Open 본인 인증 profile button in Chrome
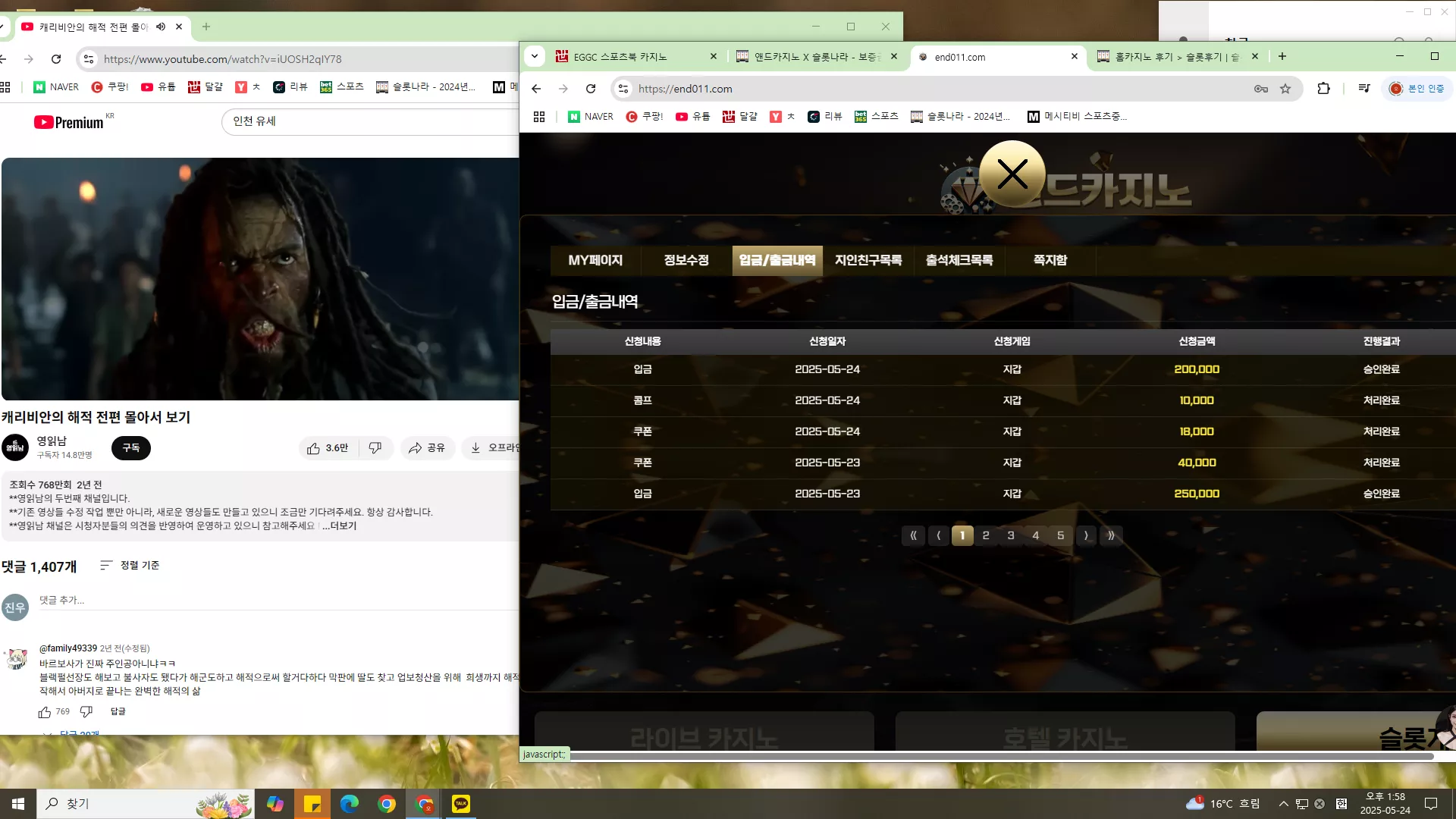Screen dimensions: 1456x819 click(1417, 89)
